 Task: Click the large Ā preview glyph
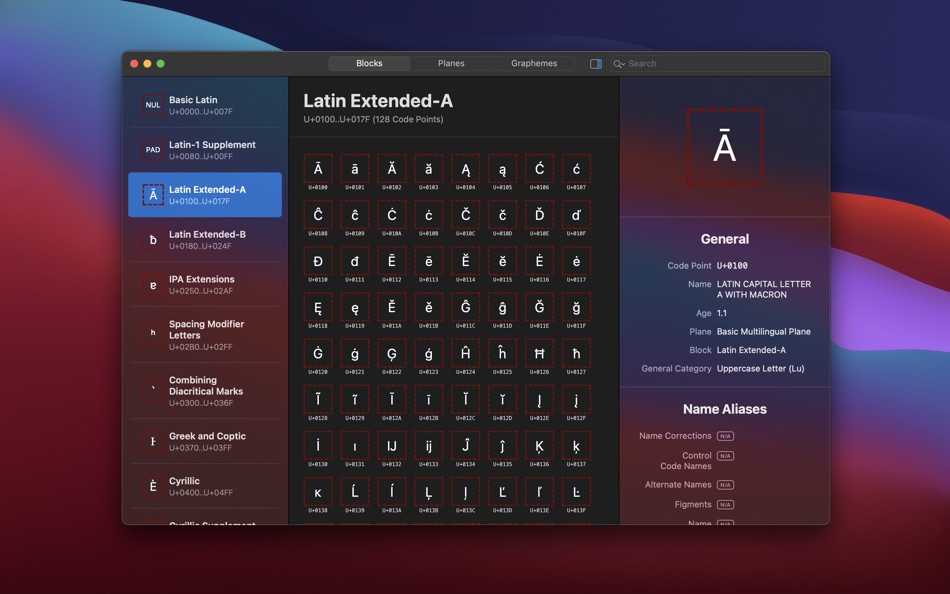coord(725,147)
